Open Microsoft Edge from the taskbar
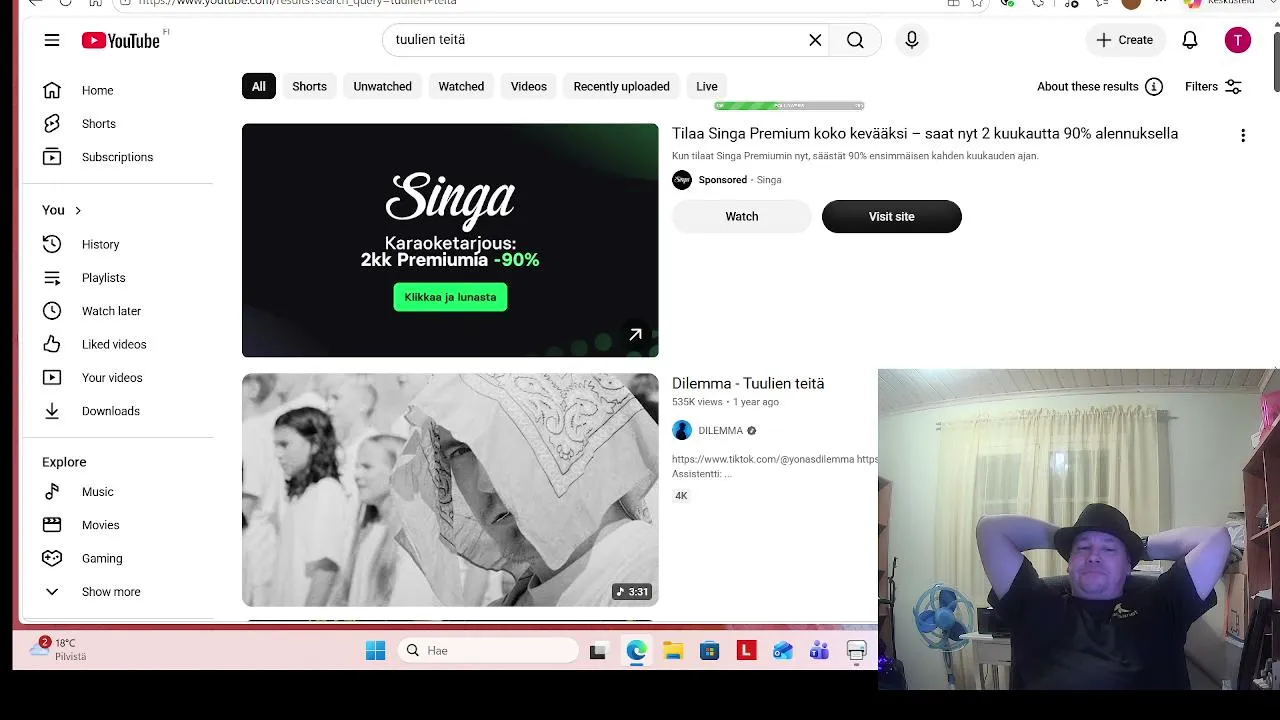Image resolution: width=1280 pixels, height=720 pixels. pos(636,651)
